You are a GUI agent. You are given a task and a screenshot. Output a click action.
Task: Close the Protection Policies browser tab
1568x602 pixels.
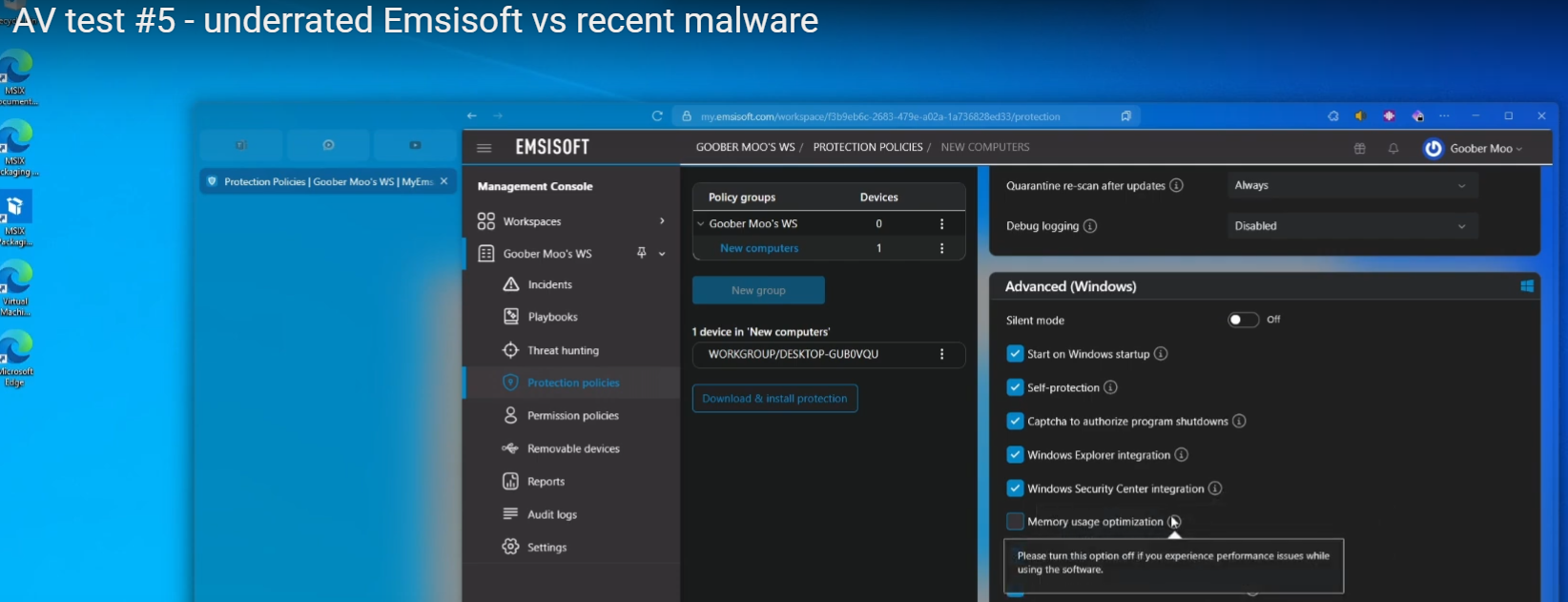pos(444,181)
